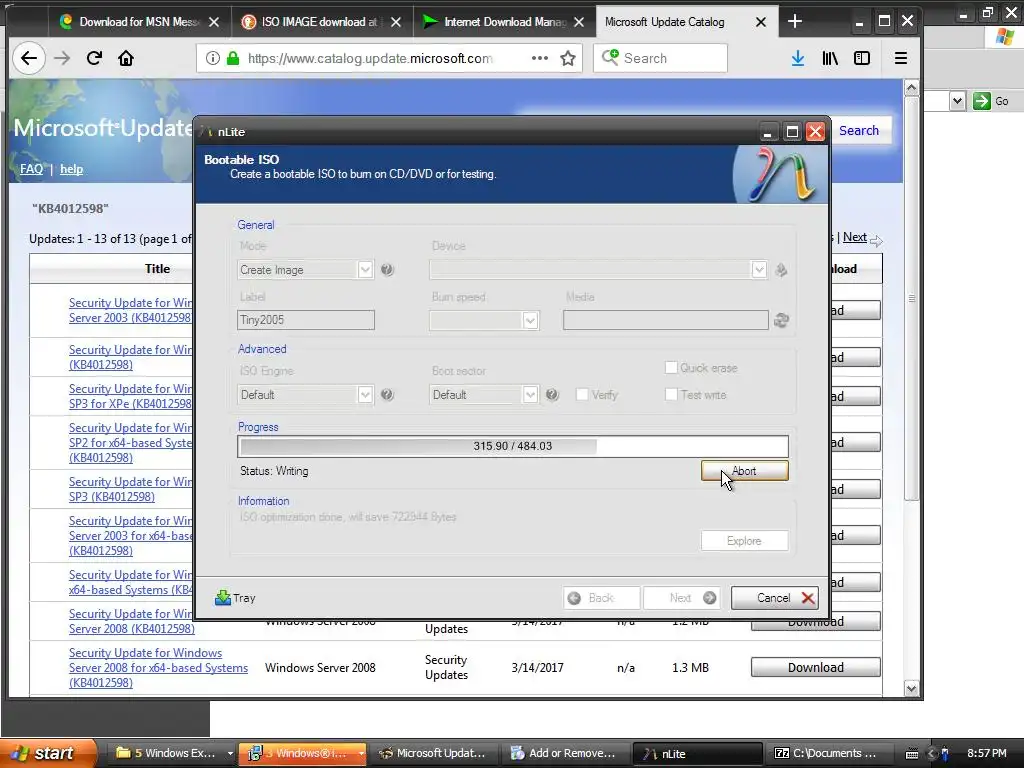Viewport: 1024px width, 768px height.
Task: Open the Firefox library icon
Action: click(829, 58)
